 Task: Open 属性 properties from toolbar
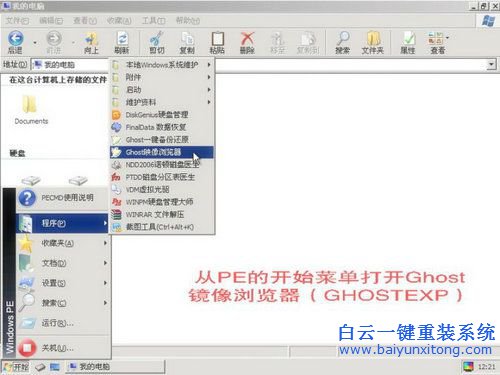click(x=408, y=42)
